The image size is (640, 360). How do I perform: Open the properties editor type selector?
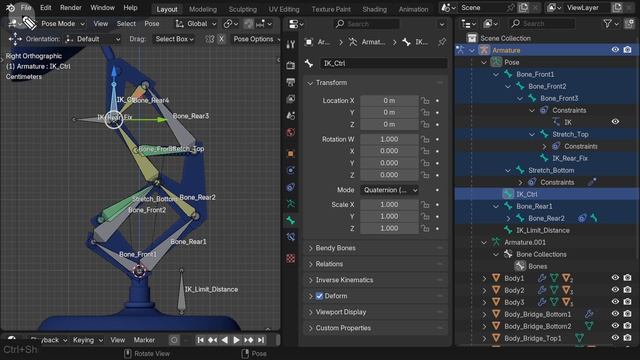click(x=296, y=24)
